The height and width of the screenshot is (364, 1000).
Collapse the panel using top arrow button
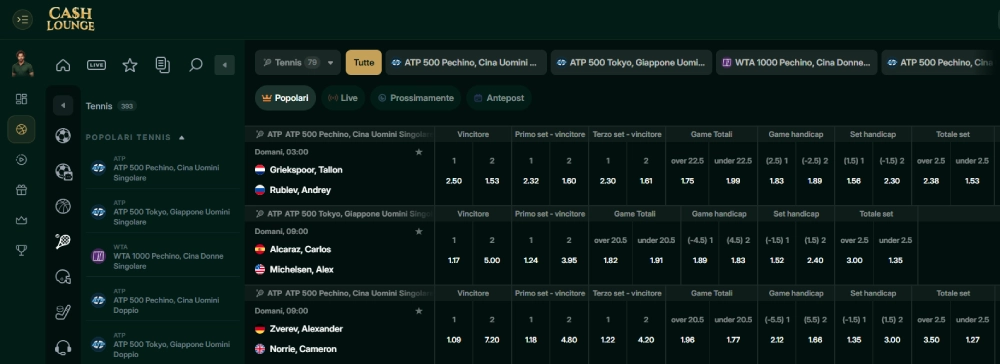(224, 64)
